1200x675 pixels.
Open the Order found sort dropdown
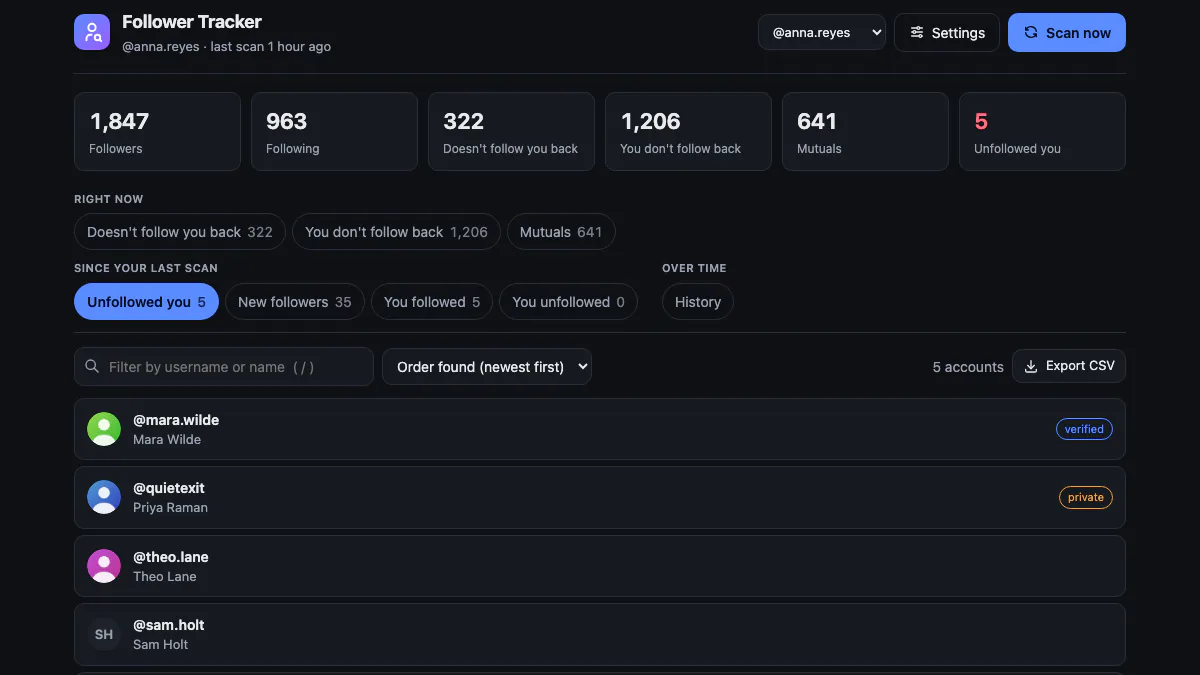(487, 367)
